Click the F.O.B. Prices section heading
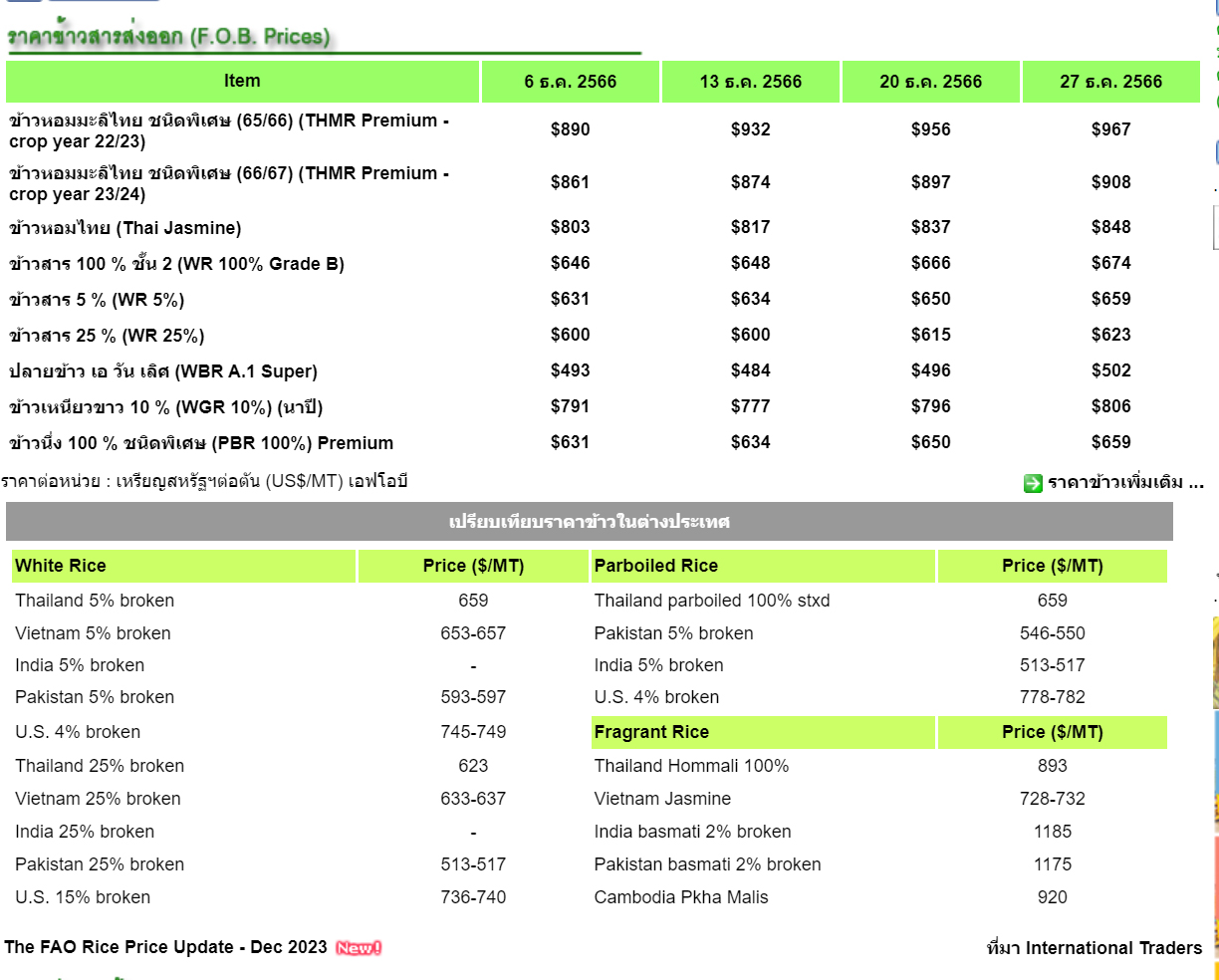1219x980 pixels. click(x=169, y=37)
